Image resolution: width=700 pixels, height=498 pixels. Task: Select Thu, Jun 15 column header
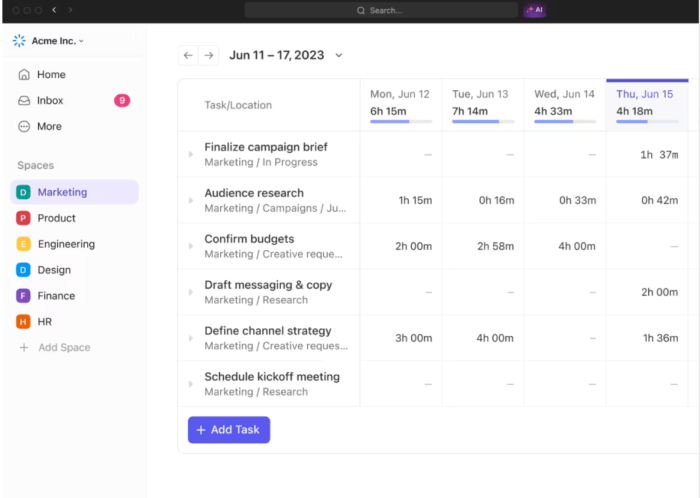tap(645, 94)
